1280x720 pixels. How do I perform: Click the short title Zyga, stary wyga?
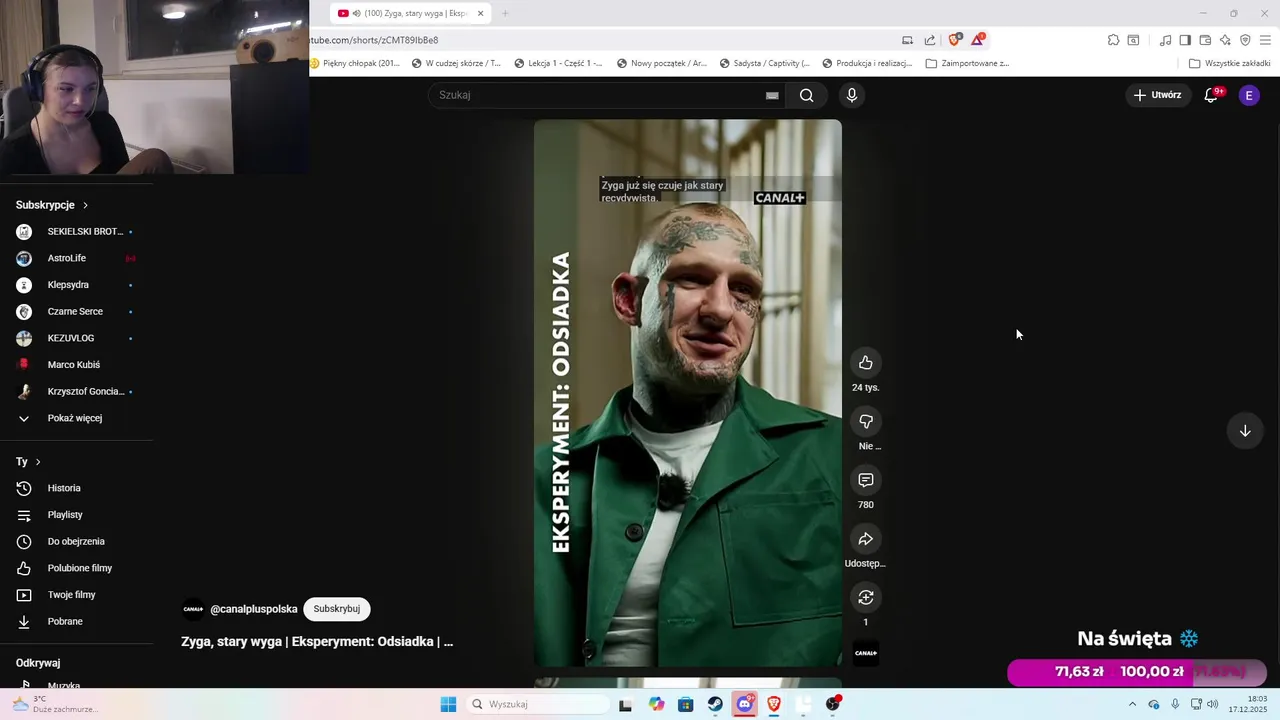point(317,642)
